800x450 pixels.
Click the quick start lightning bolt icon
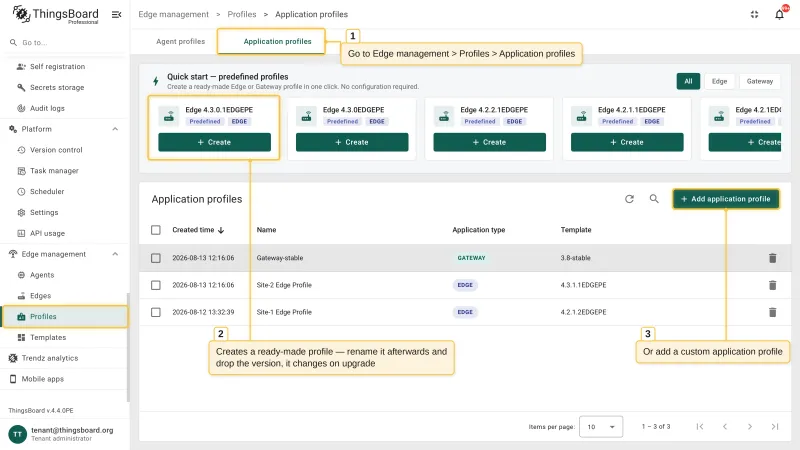156,81
